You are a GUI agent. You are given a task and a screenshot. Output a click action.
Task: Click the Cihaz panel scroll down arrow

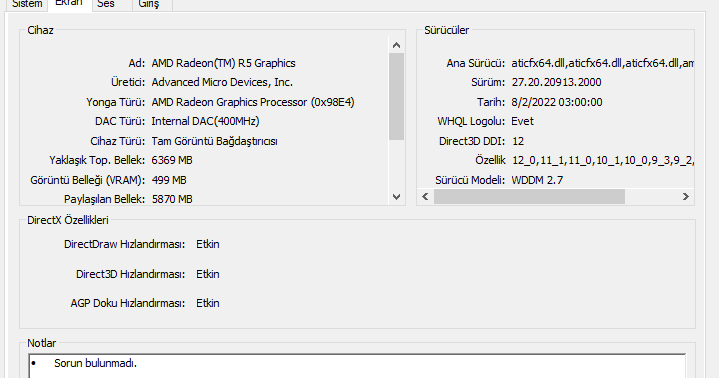[397, 197]
